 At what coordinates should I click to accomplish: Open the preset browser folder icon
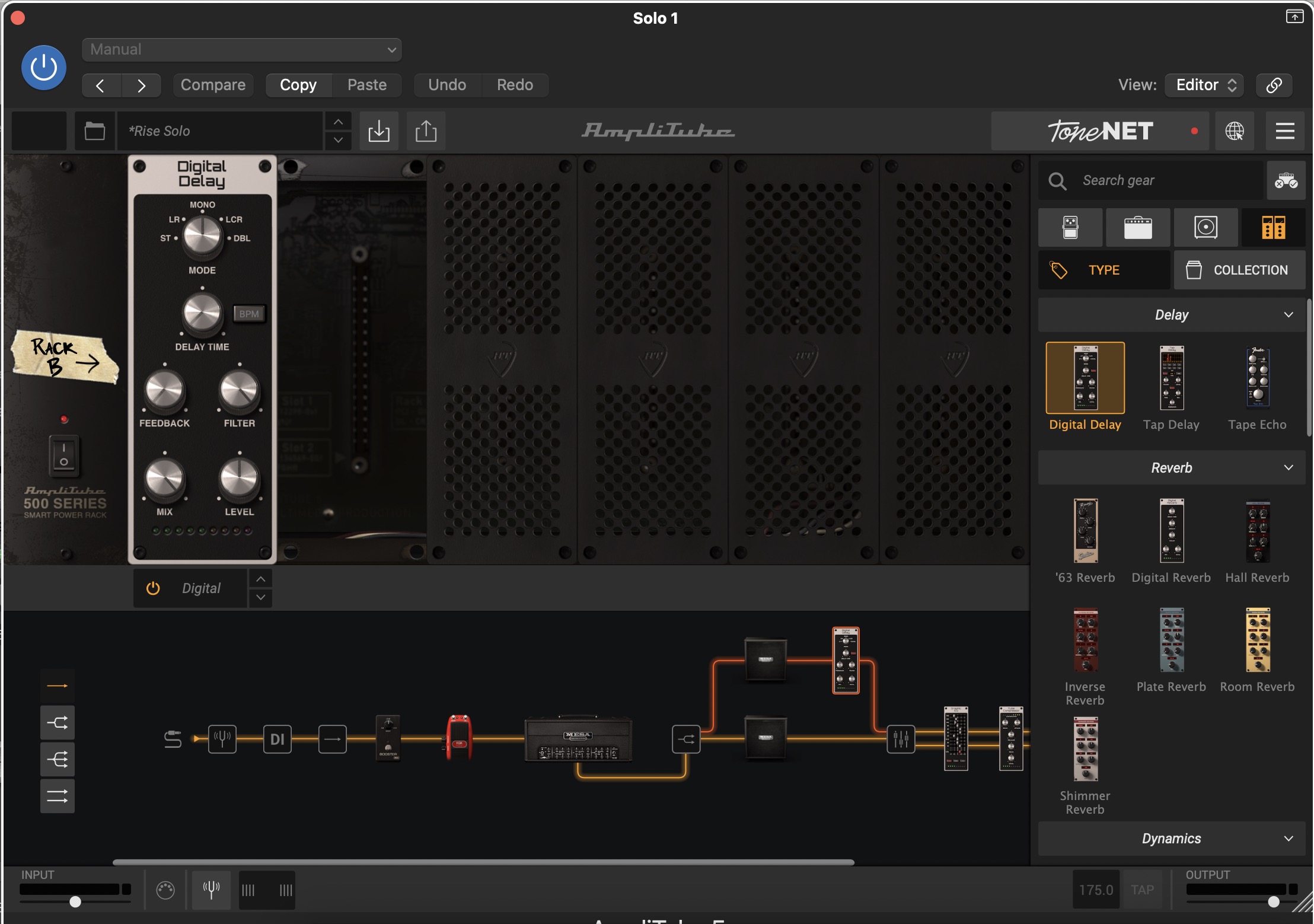(x=95, y=130)
